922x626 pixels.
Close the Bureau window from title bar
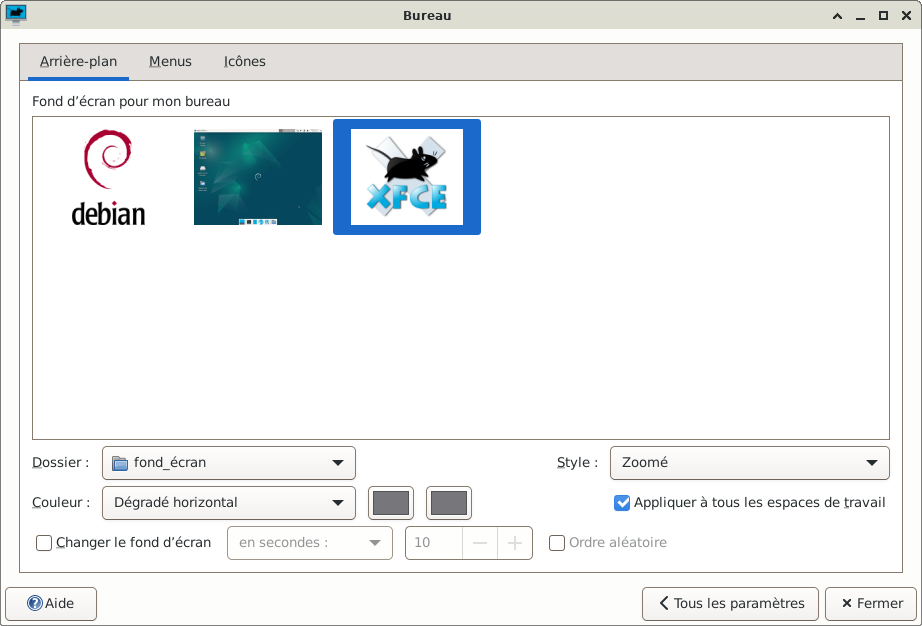(906, 16)
